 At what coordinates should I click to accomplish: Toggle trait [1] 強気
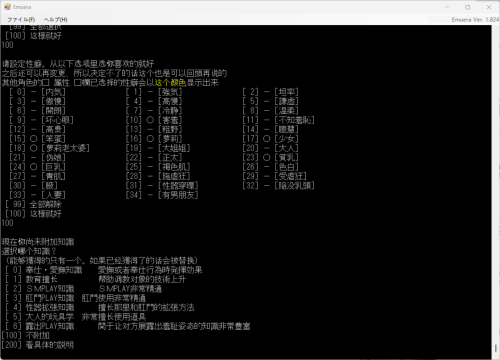click(x=154, y=92)
